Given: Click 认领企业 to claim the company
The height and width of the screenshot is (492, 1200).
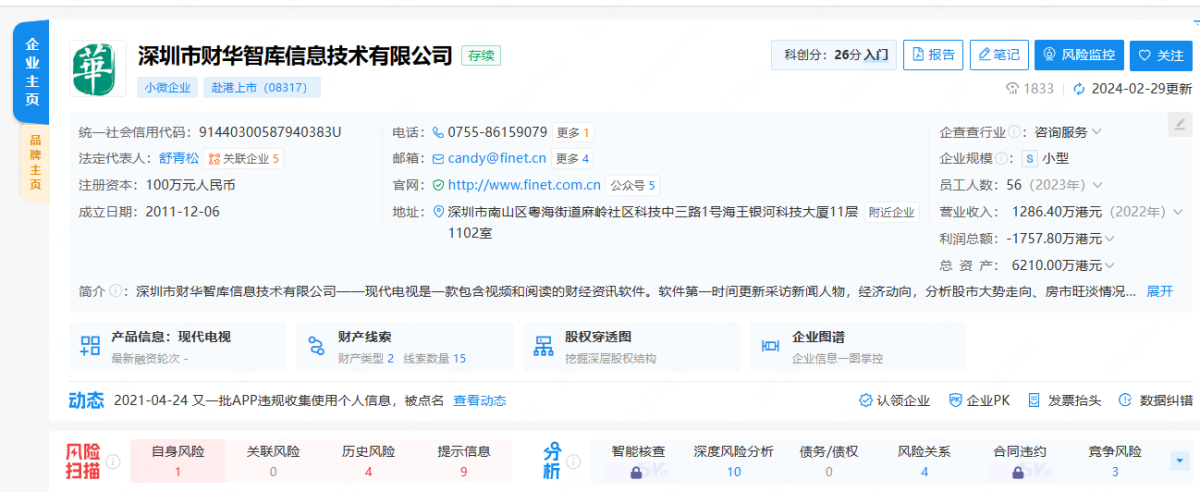Looking at the screenshot, I should point(895,401).
